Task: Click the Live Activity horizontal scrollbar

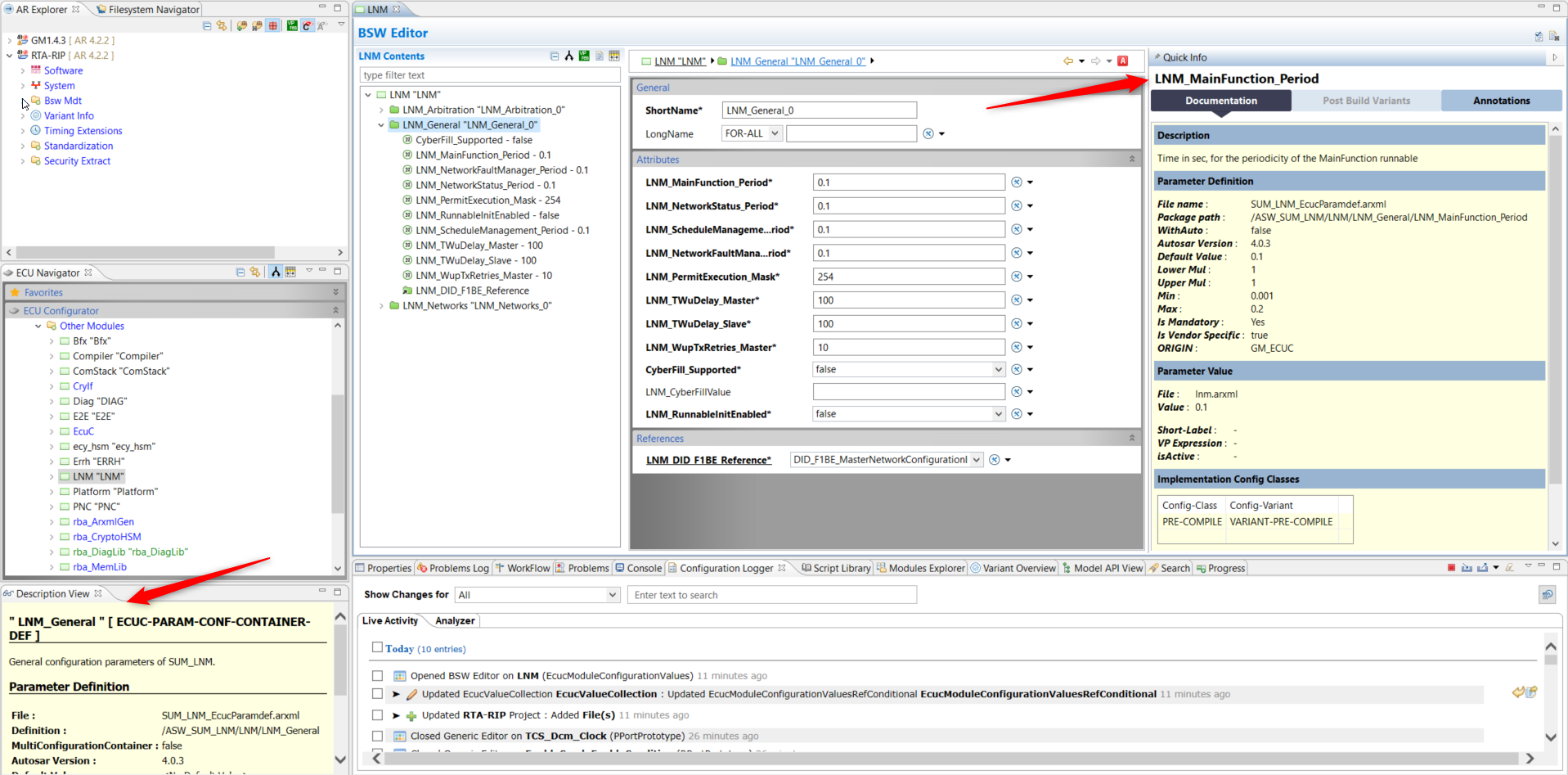Action: (x=953, y=758)
